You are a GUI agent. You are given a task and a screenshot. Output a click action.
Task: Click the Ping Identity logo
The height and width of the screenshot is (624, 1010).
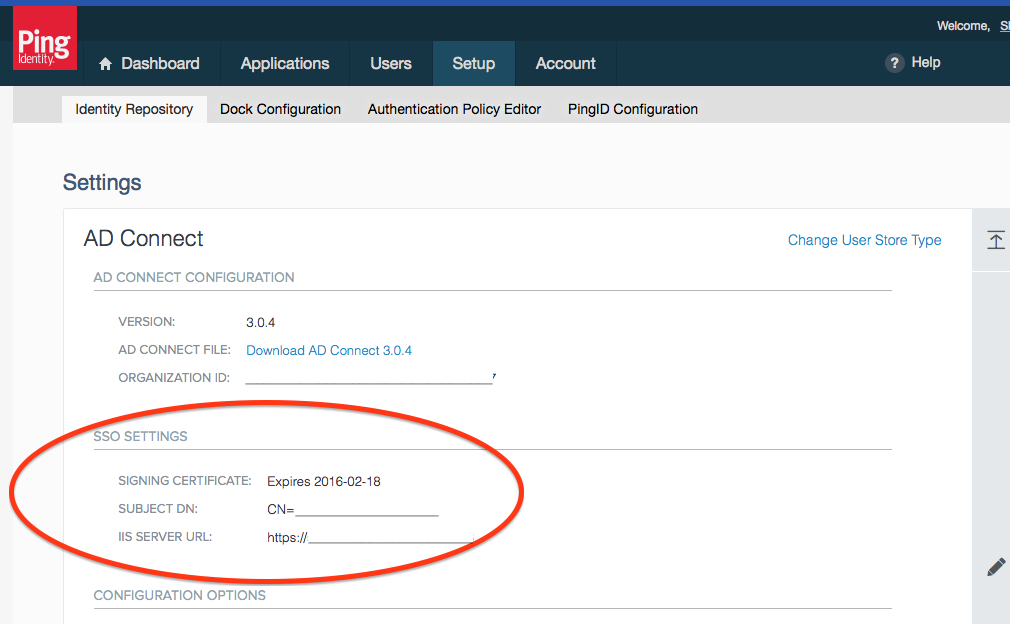45,38
